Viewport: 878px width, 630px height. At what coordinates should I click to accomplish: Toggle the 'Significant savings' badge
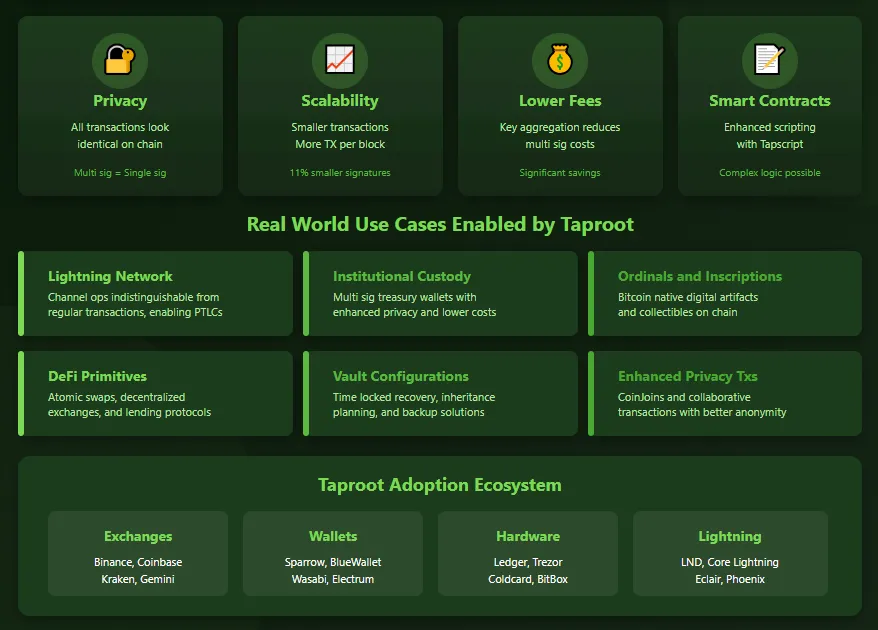click(x=560, y=172)
